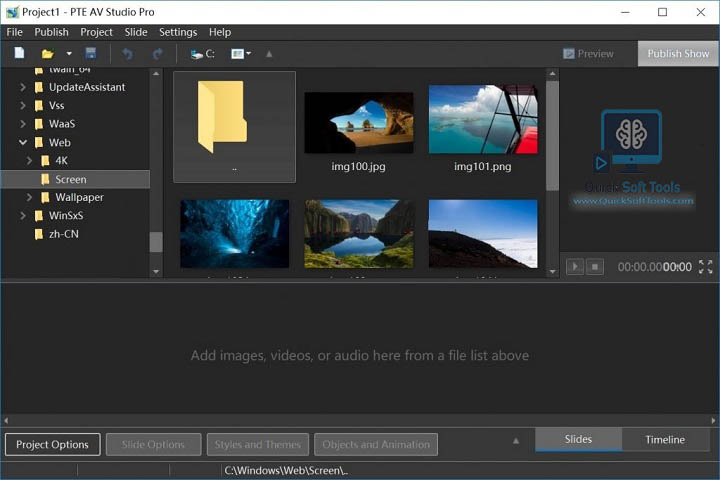Expand the 4K folder node
Viewport: 720px width, 480px height.
coord(29,160)
